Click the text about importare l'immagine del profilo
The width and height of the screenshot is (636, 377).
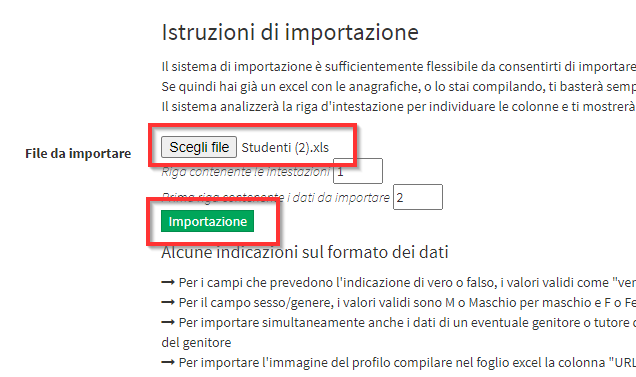point(407,363)
